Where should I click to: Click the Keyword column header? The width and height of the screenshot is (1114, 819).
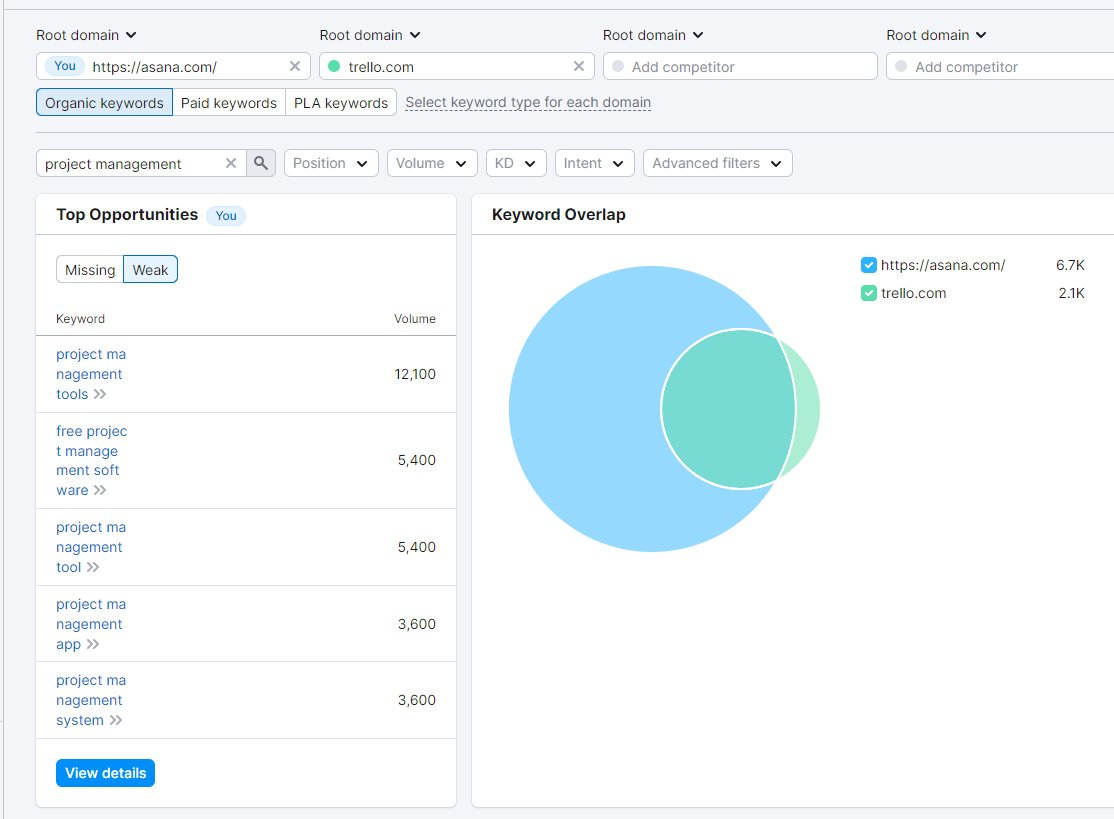80,319
